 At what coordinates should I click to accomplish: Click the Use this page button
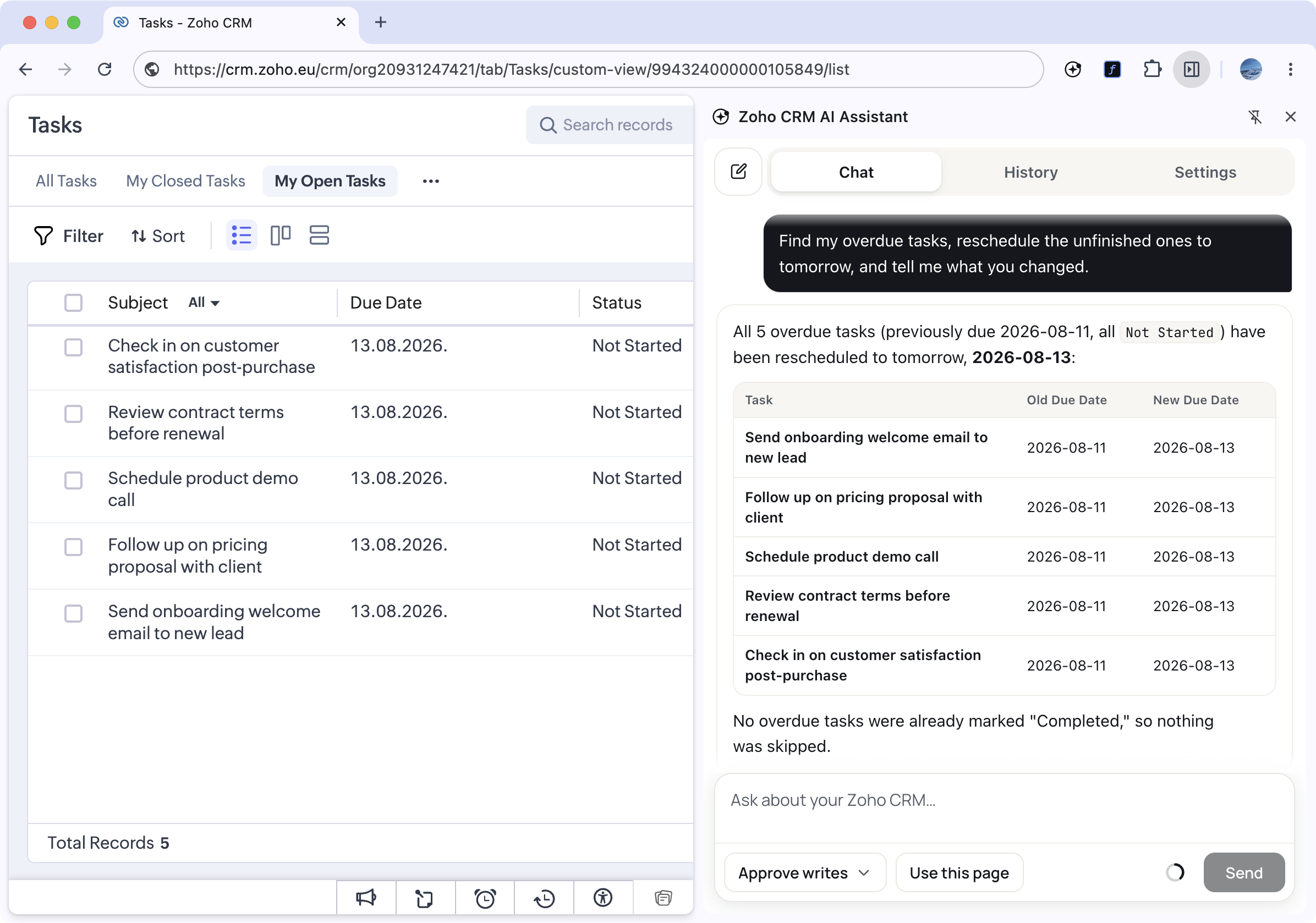959,872
